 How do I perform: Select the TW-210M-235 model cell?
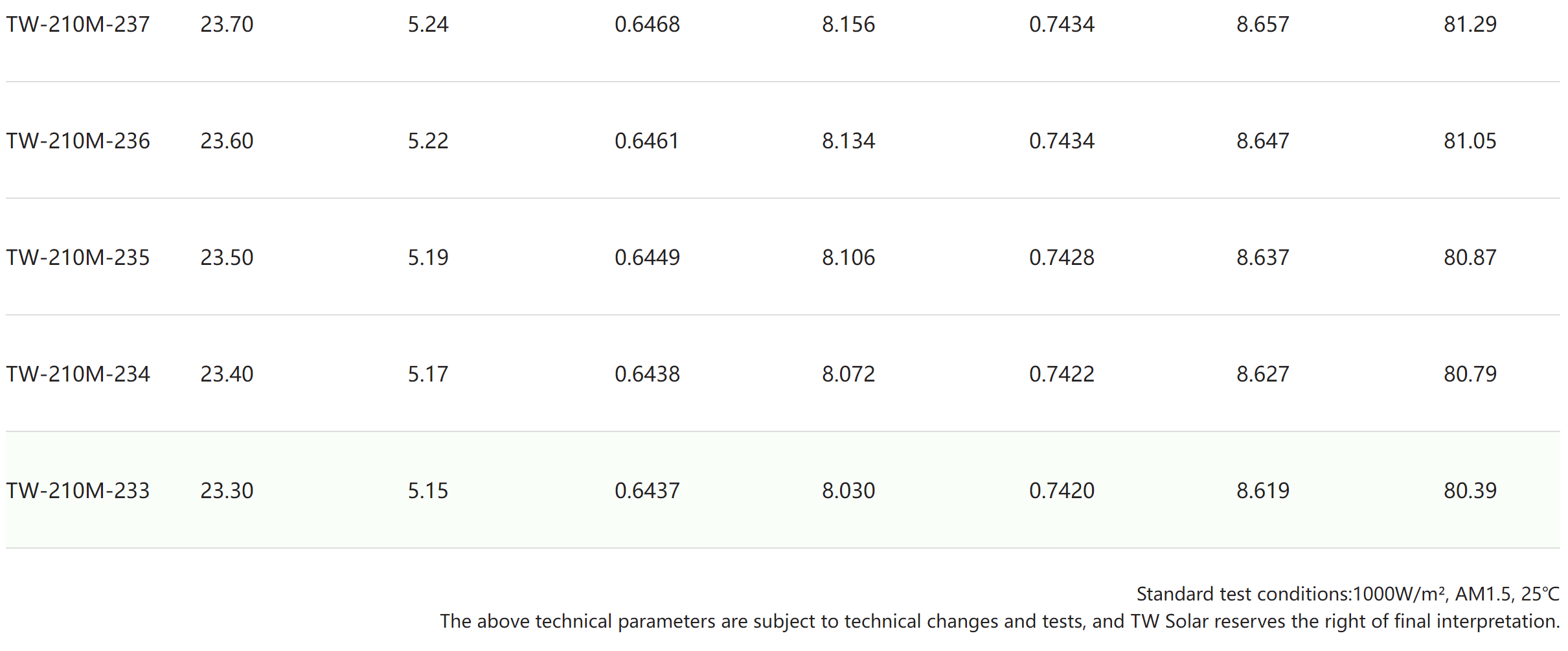78,258
